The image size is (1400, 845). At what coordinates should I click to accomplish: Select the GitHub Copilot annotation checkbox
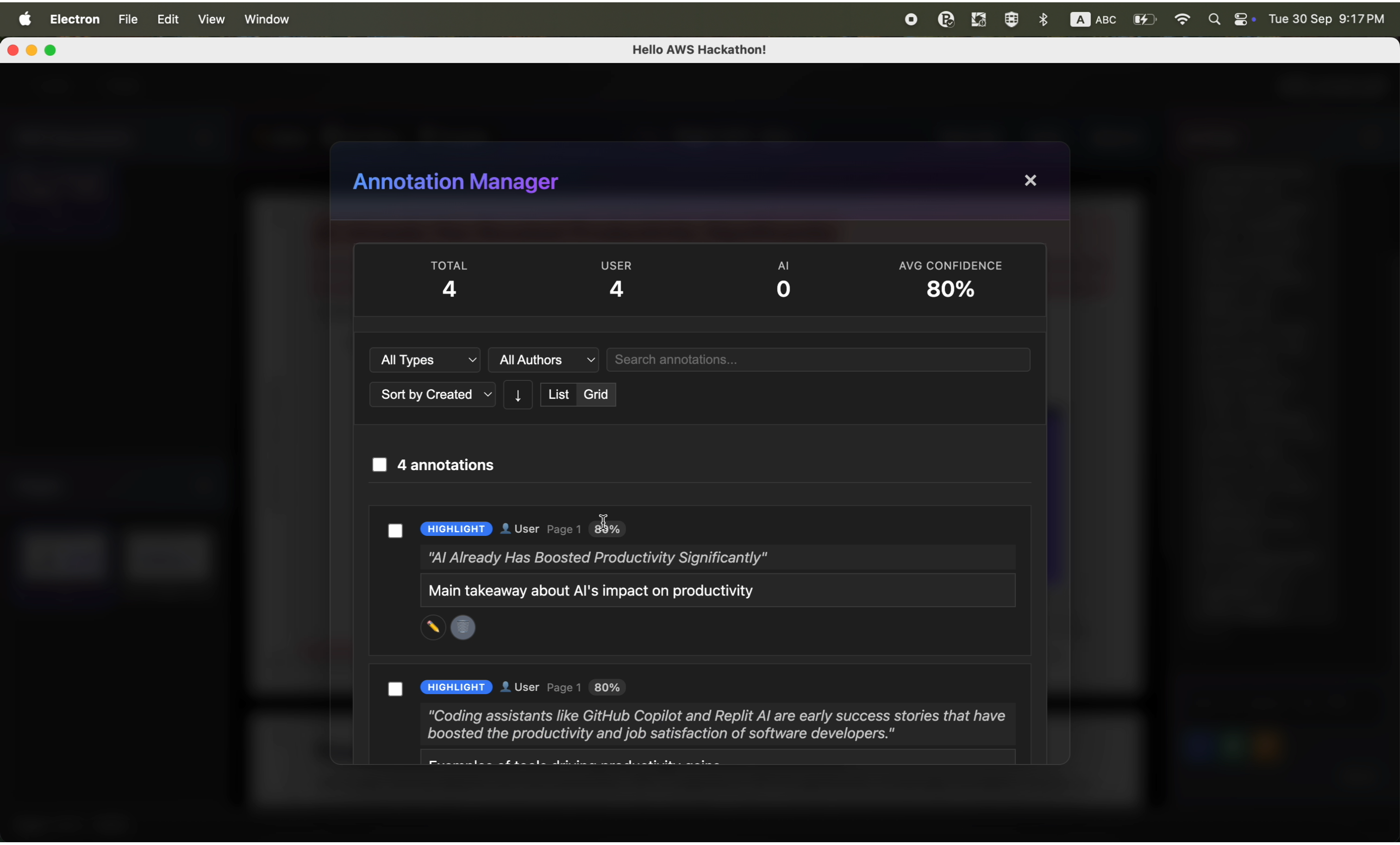pyautogui.click(x=395, y=689)
